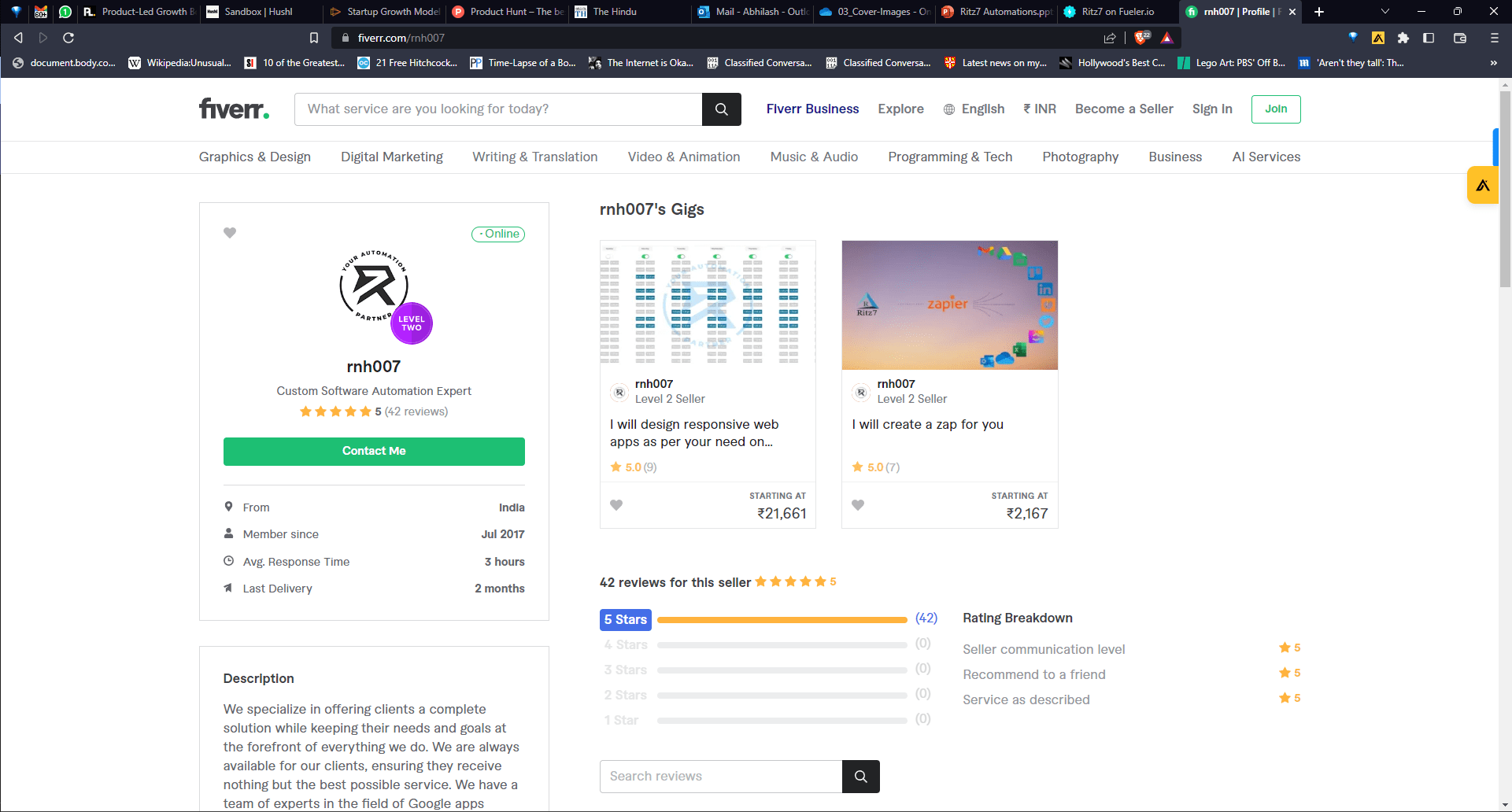
Task: Open the Brave Shields lion icon
Action: [x=1142, y=38]
